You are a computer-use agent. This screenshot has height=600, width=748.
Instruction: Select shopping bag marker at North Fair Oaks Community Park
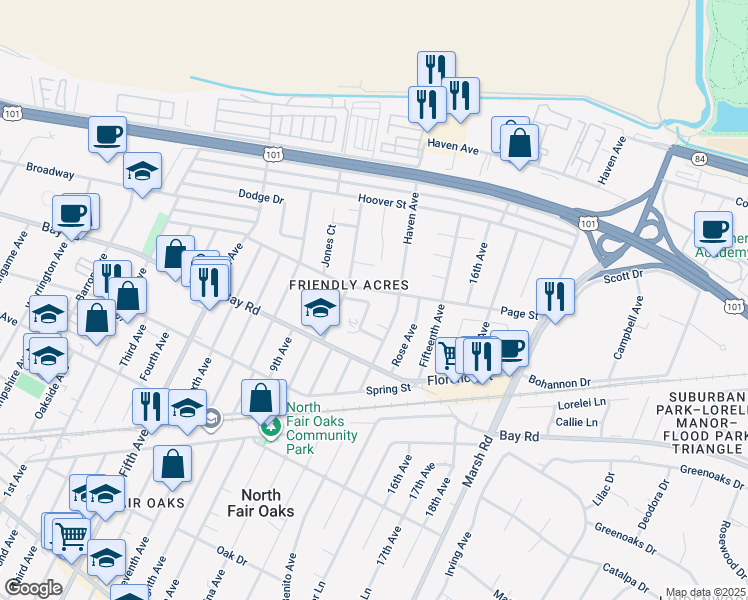click(260, 398)
